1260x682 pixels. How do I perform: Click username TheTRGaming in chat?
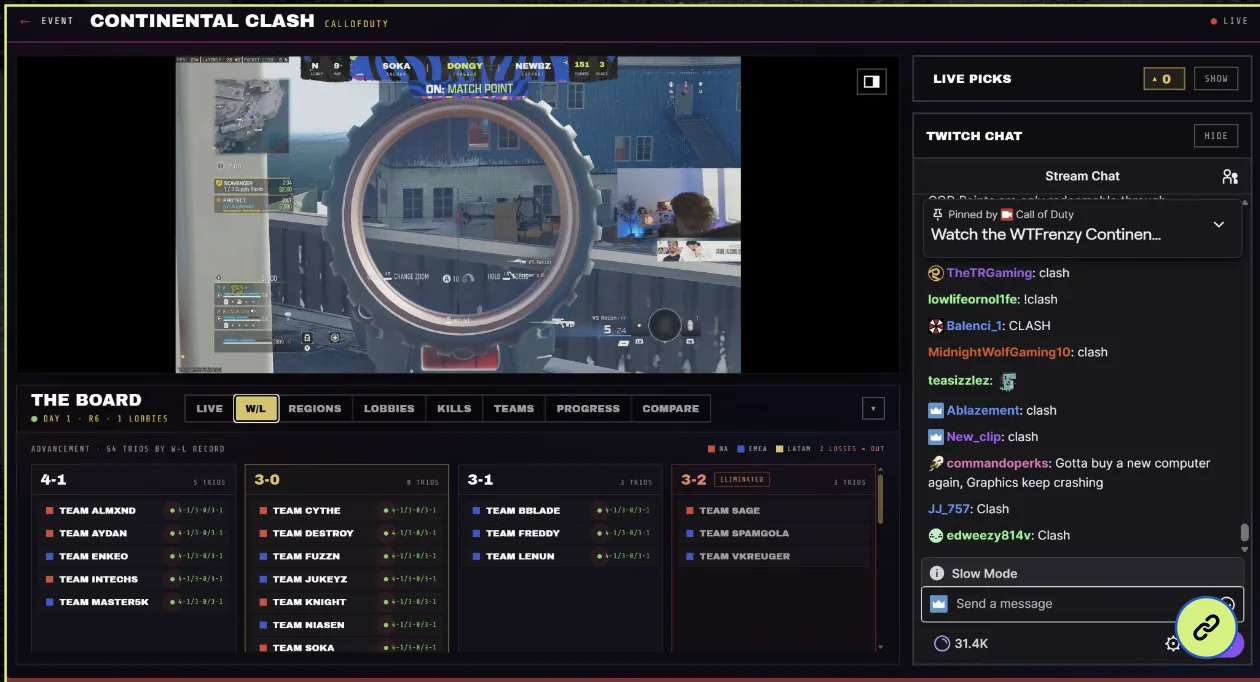click(989, 273)
